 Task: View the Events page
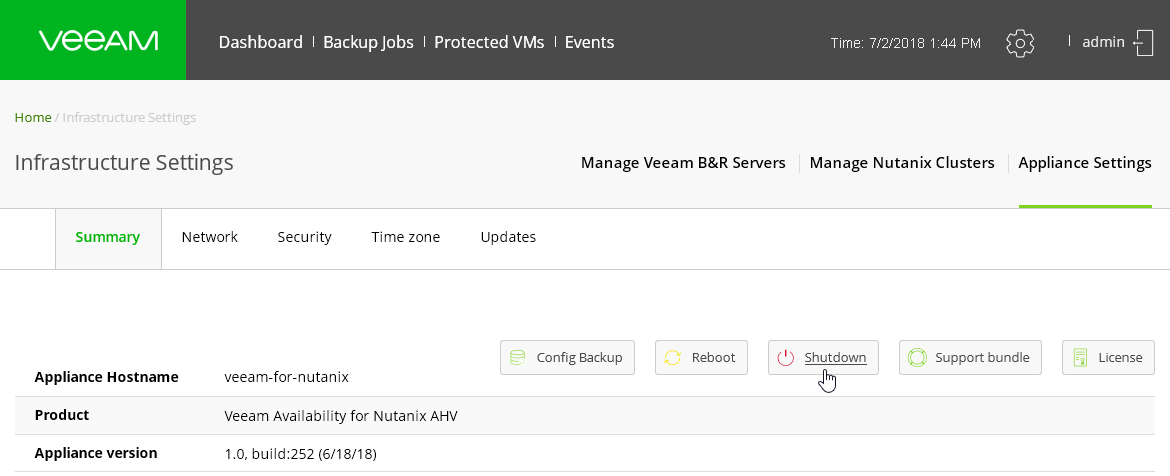(589, 42)
